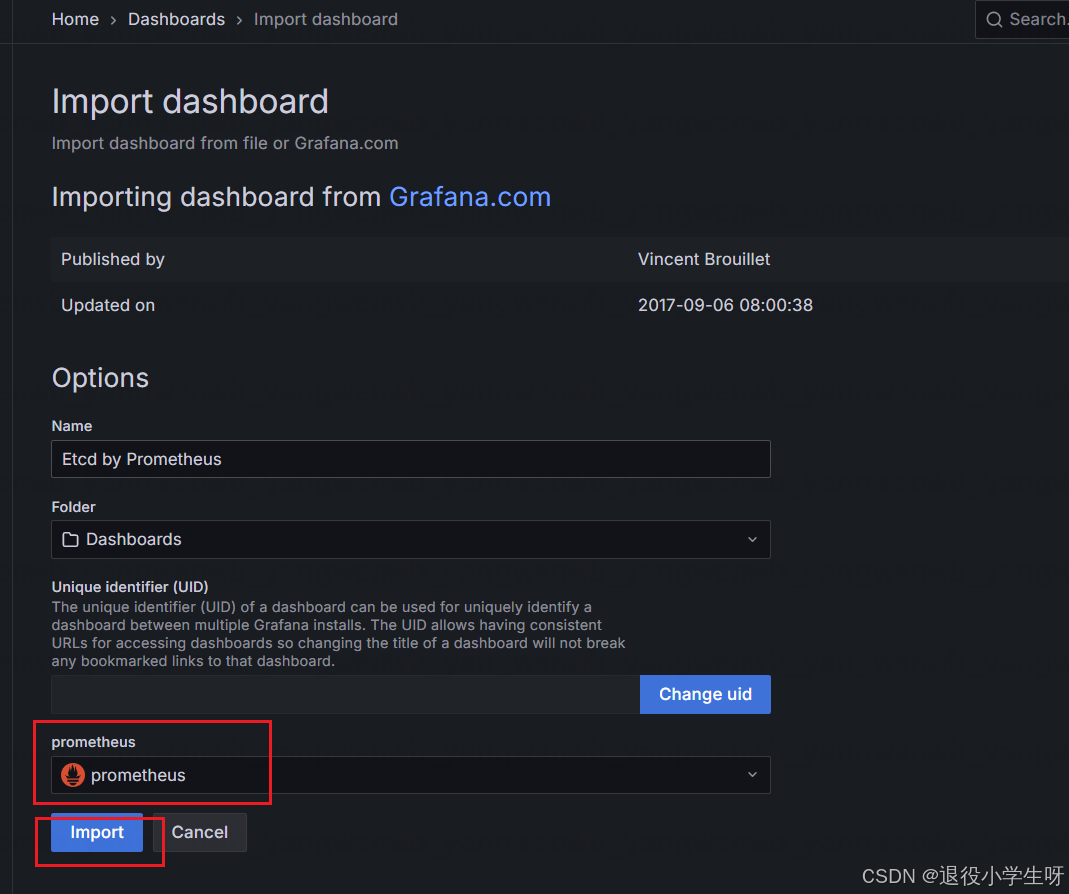Image resolution: width=1069 pixels, height=894 pixels.
Task: Click the folder icon in Folder selector
Action: [x=70, y=539]
